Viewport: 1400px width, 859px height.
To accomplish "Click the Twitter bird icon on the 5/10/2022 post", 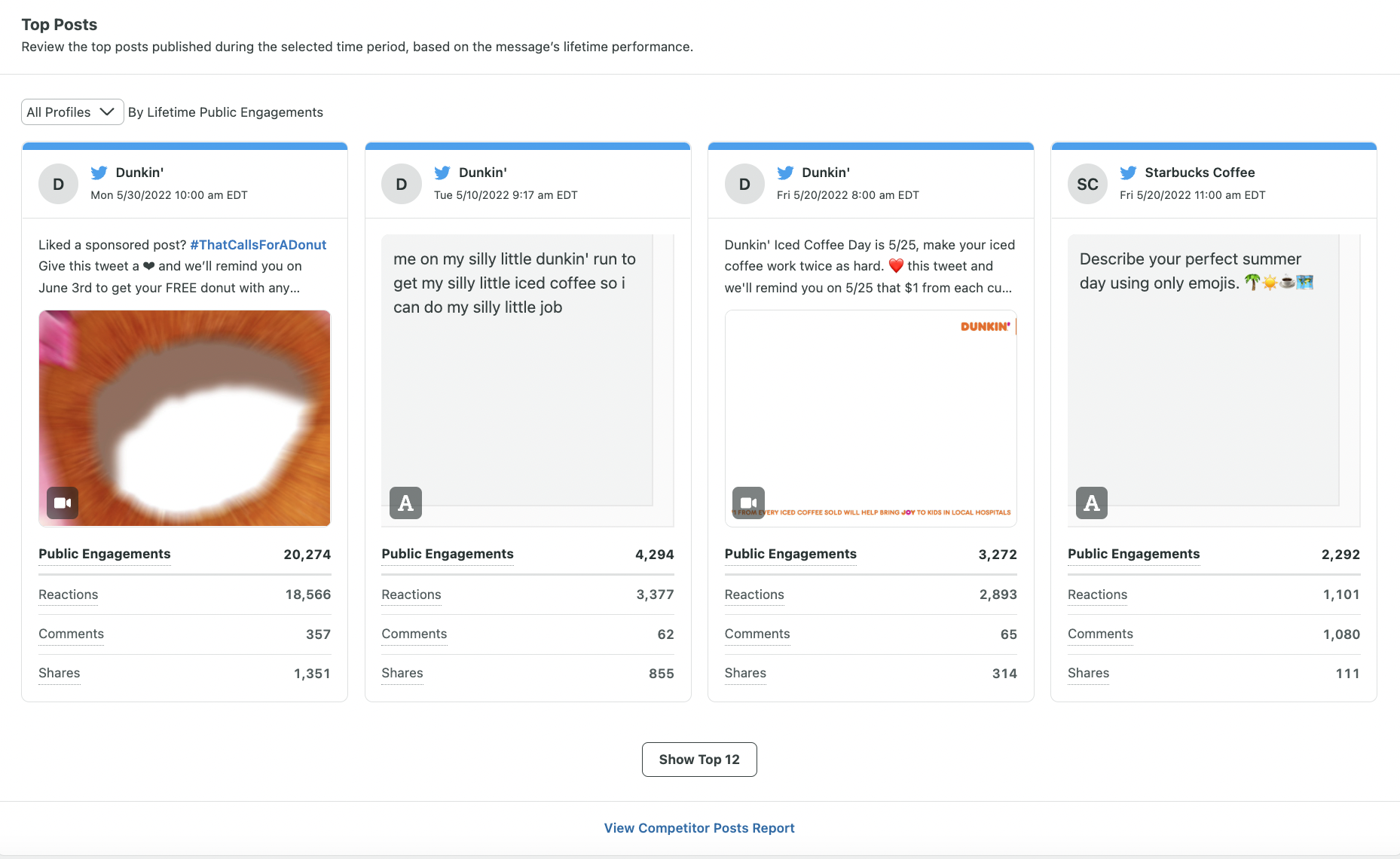I will point(442,173).
